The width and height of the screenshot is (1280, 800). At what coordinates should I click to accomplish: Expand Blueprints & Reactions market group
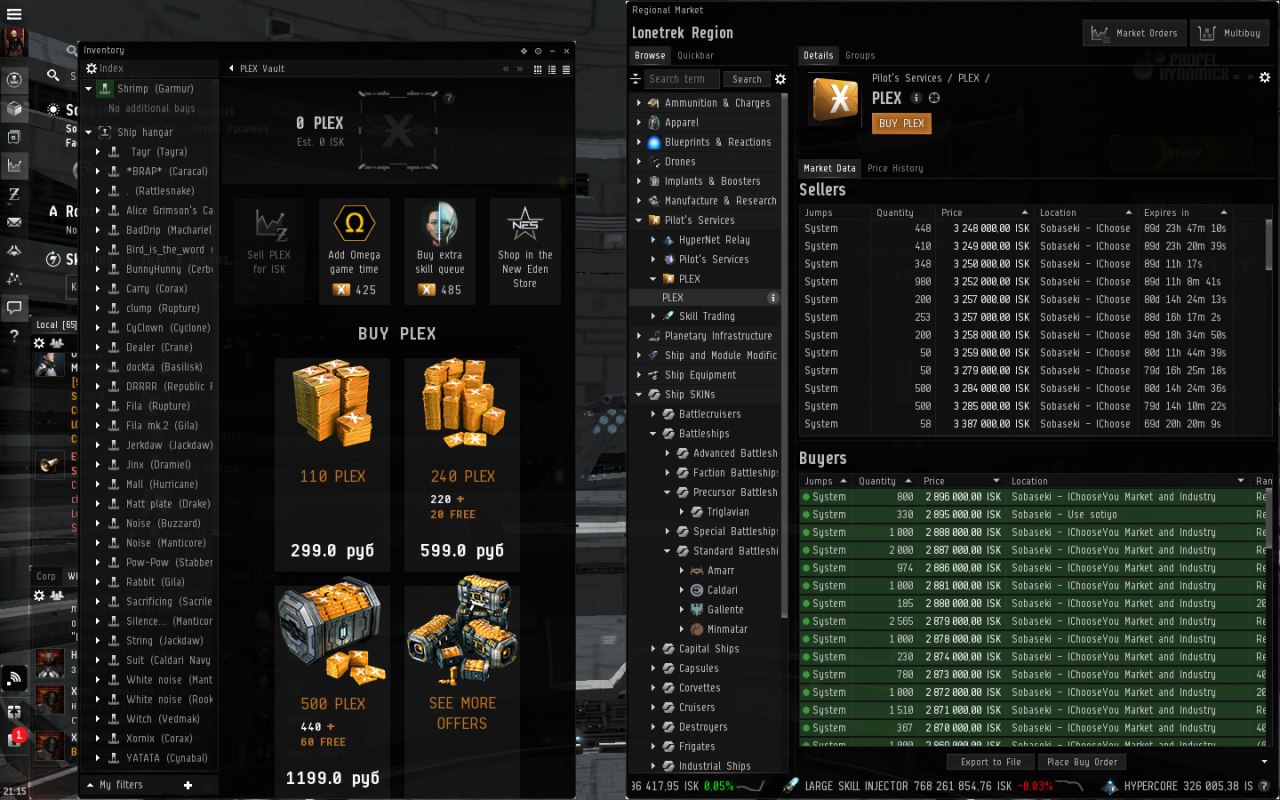tap(639, 142)
